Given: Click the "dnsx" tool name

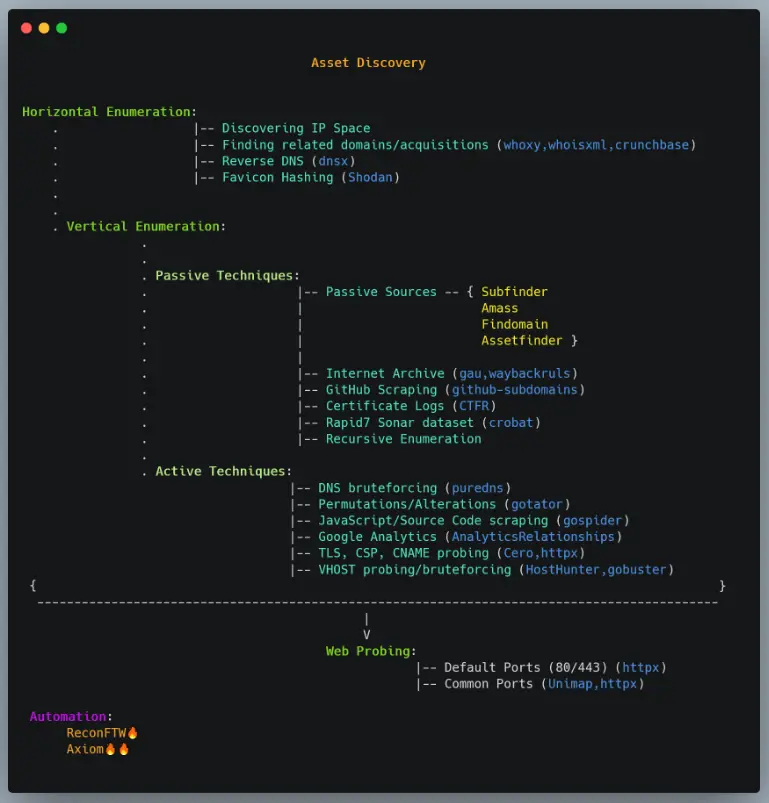Looking at the screenshot, I should [x=333, y=161].
